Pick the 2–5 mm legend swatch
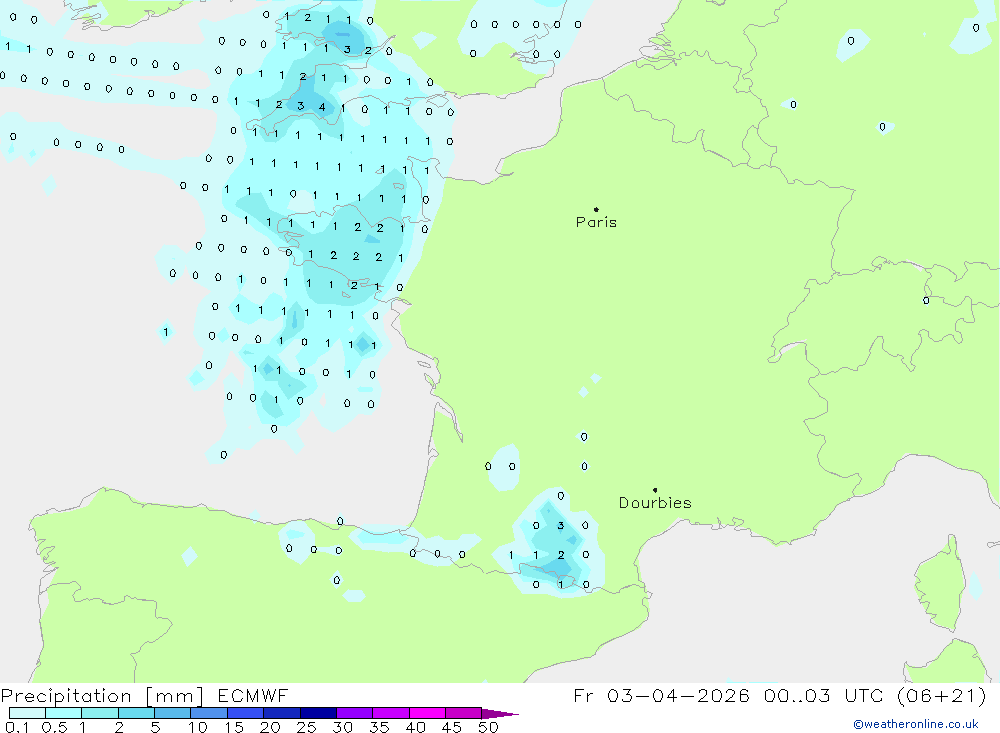The width and height of the screenshot is (1000, 733). (x=136, y=713)
